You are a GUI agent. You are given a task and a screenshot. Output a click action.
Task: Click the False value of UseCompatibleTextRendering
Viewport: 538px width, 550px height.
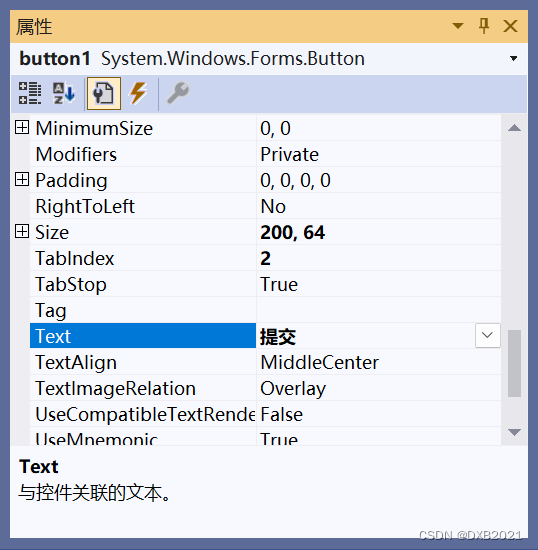[x=281, y=414]
